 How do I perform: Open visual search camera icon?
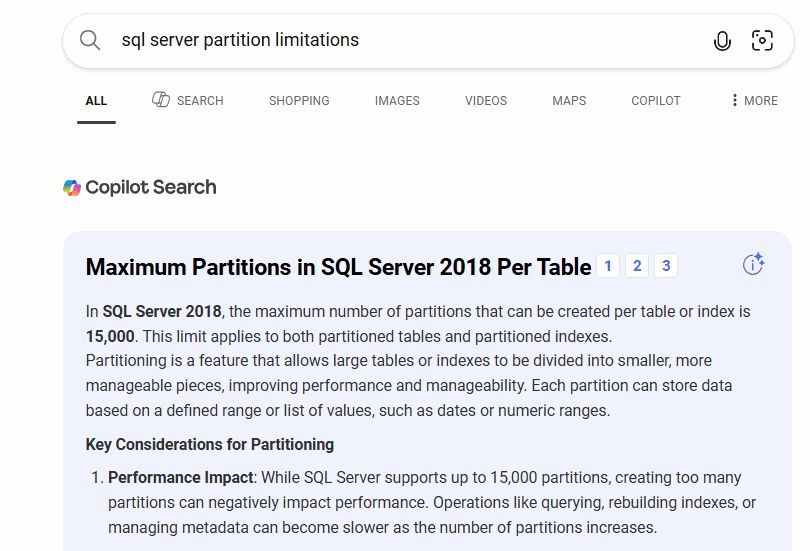762,41
